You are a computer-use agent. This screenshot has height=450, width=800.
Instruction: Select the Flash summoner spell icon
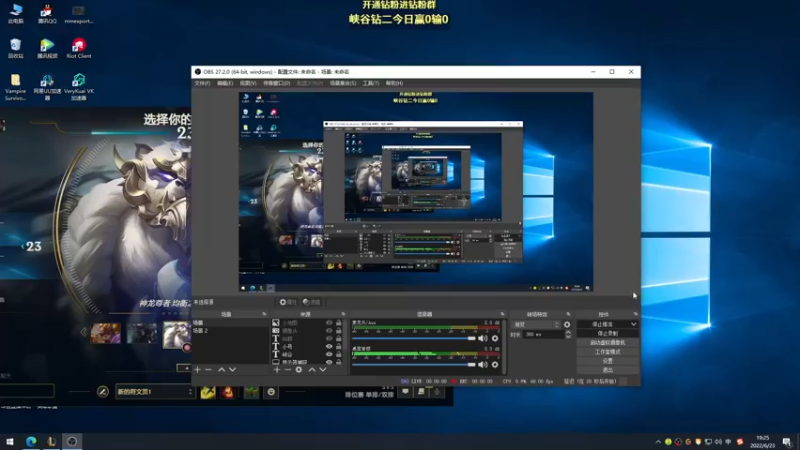(208, 392)
